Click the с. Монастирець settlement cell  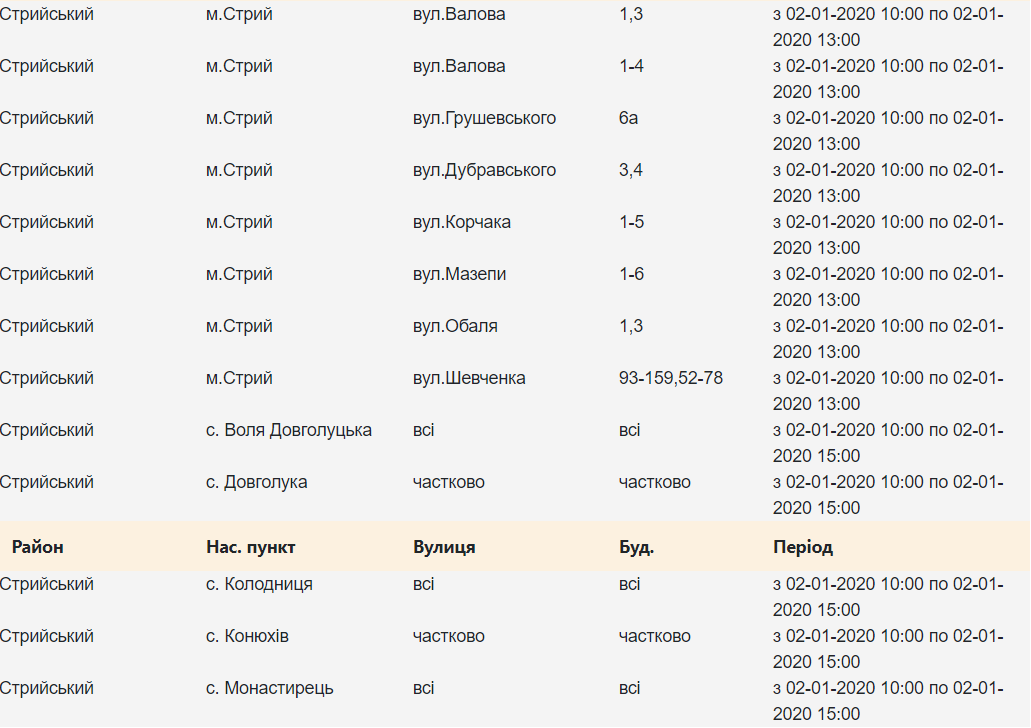click(x=269, y=688)
